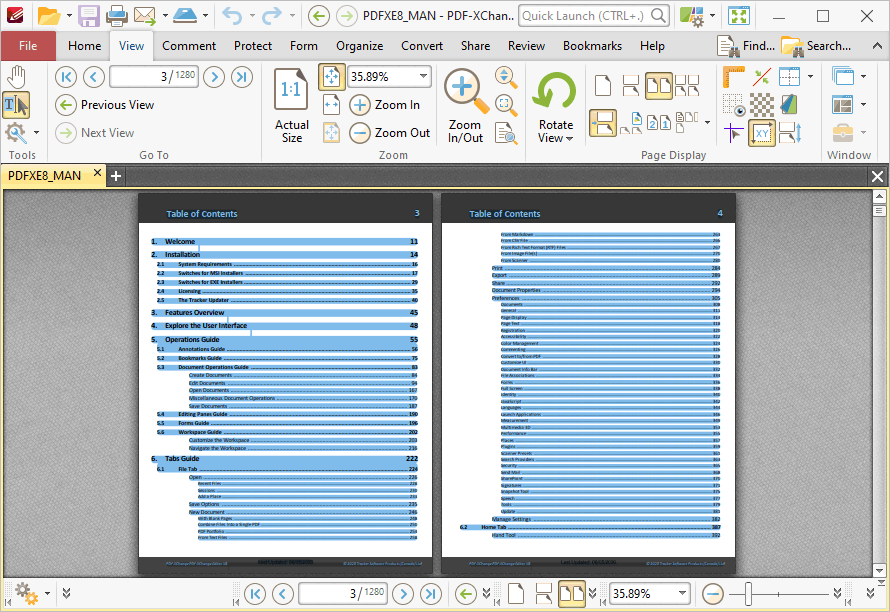Switch to the Organize tab
Screen dimensions: 890x612
(x=359, y=46)
